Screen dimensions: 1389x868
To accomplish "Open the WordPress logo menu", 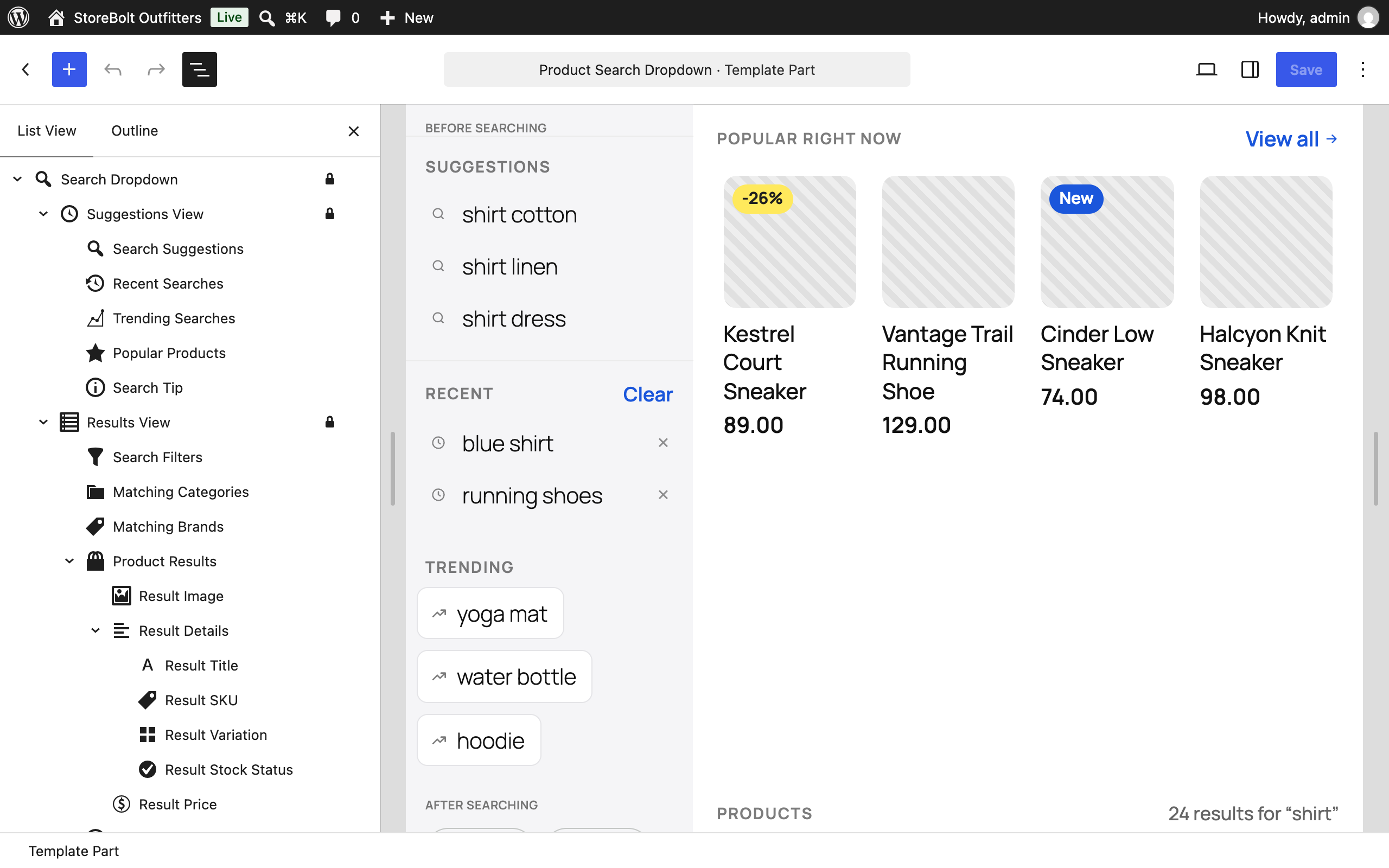I will coord(18,17).
